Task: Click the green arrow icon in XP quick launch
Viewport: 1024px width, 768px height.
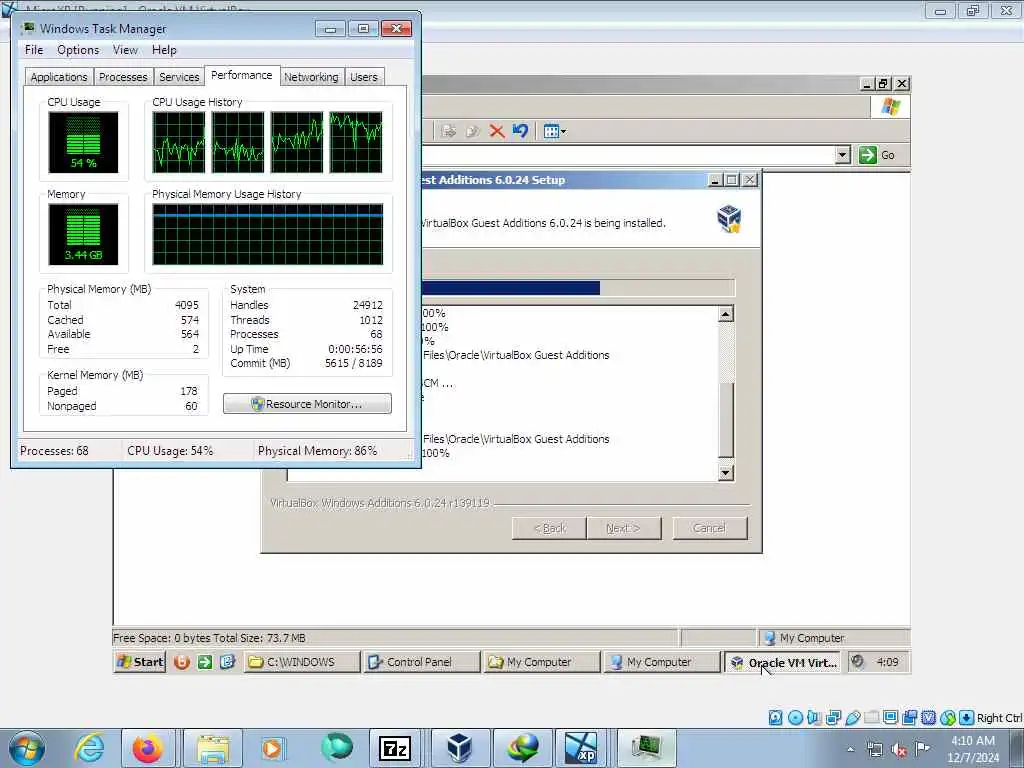Action: point(204,662)
